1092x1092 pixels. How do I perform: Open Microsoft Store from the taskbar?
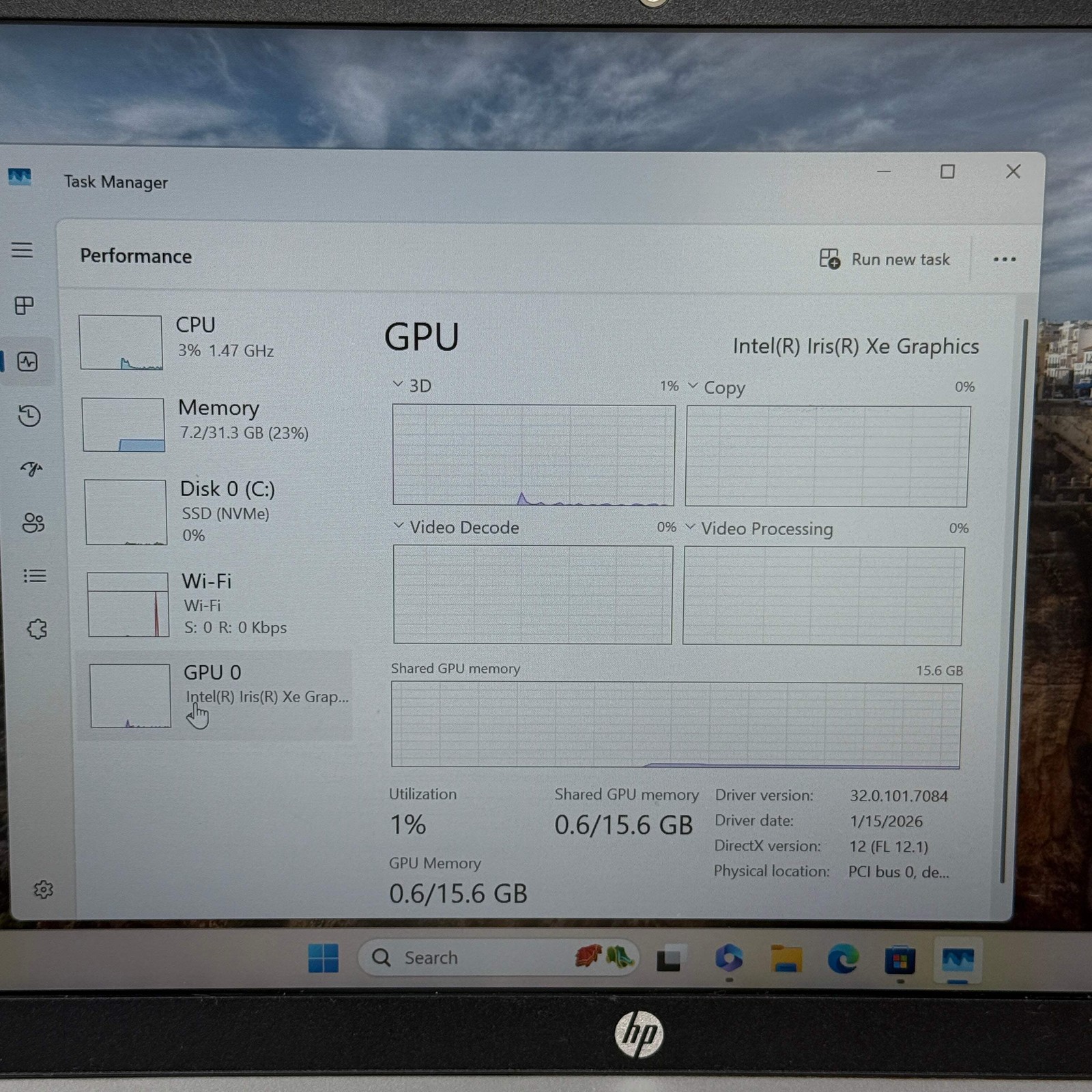pyautogui.click(x=900, y=960)
